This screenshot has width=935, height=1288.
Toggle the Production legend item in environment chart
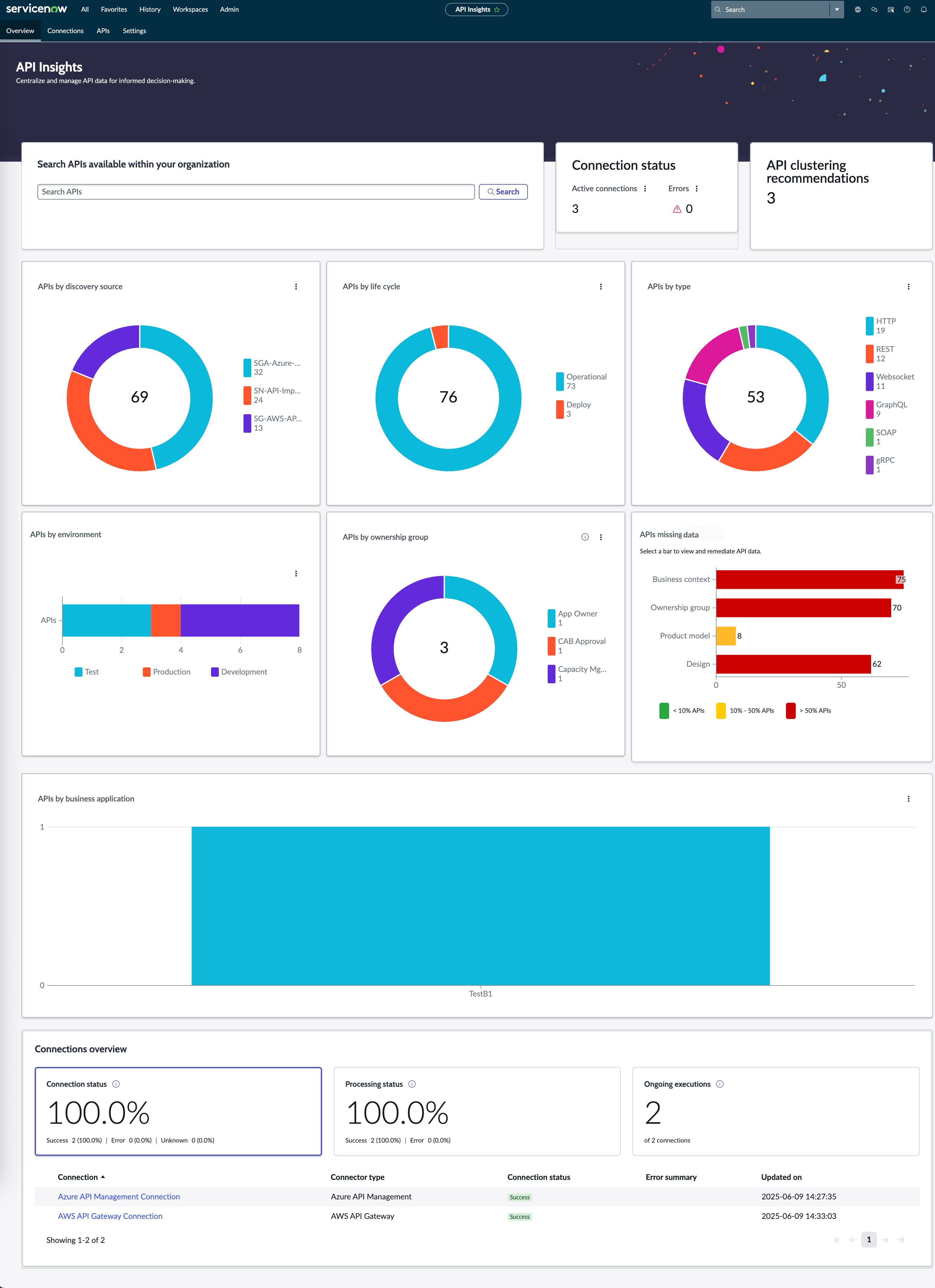click(x=167, y=672)
